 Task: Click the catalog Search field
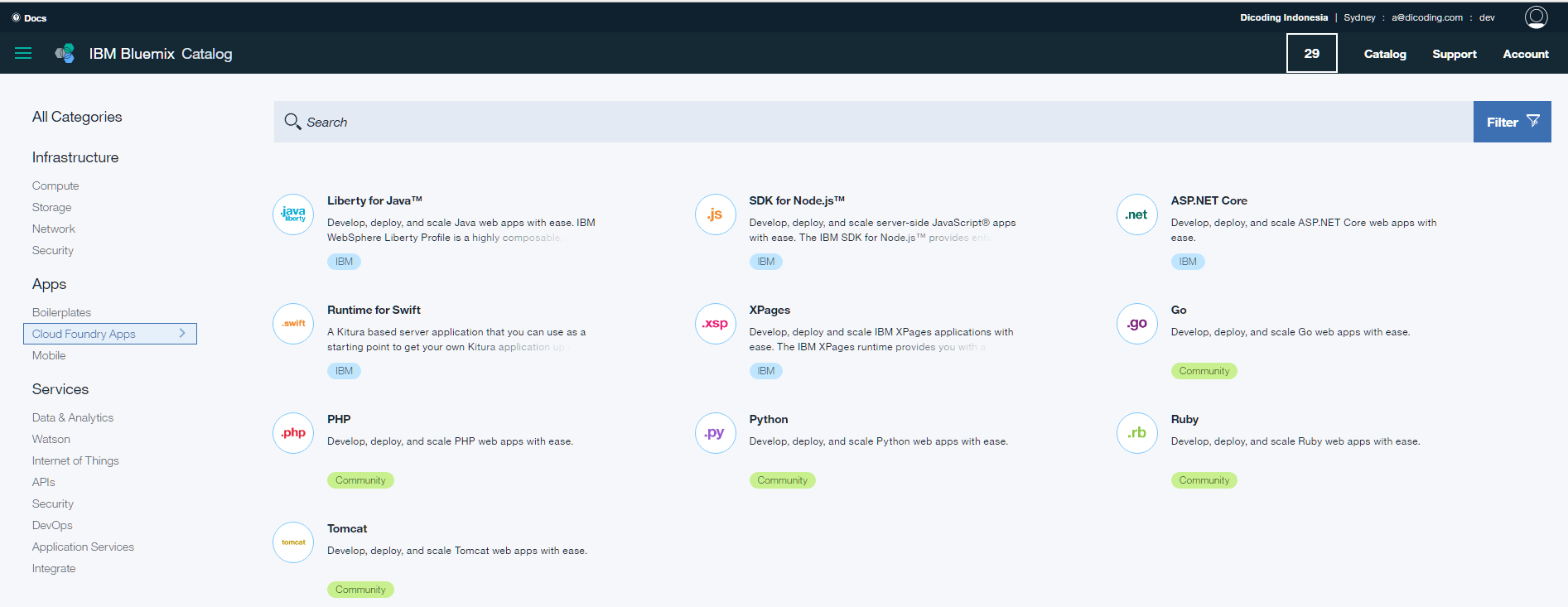click(870, 122)
